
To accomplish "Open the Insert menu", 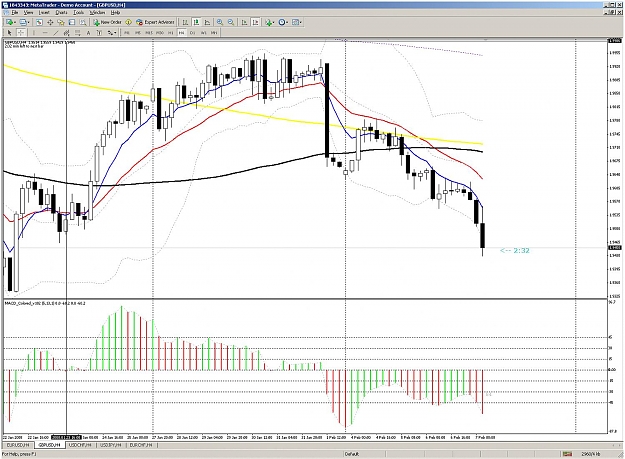I will coord(44,13).
